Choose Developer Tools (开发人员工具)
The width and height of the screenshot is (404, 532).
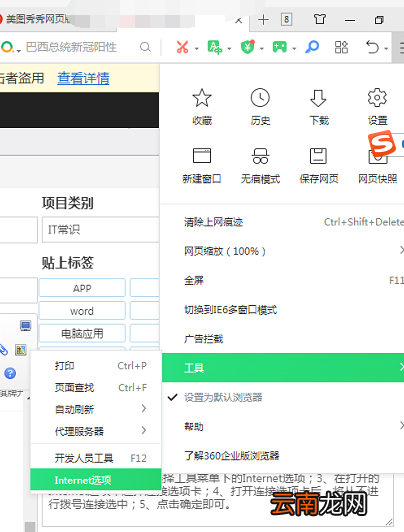point(96,458)
